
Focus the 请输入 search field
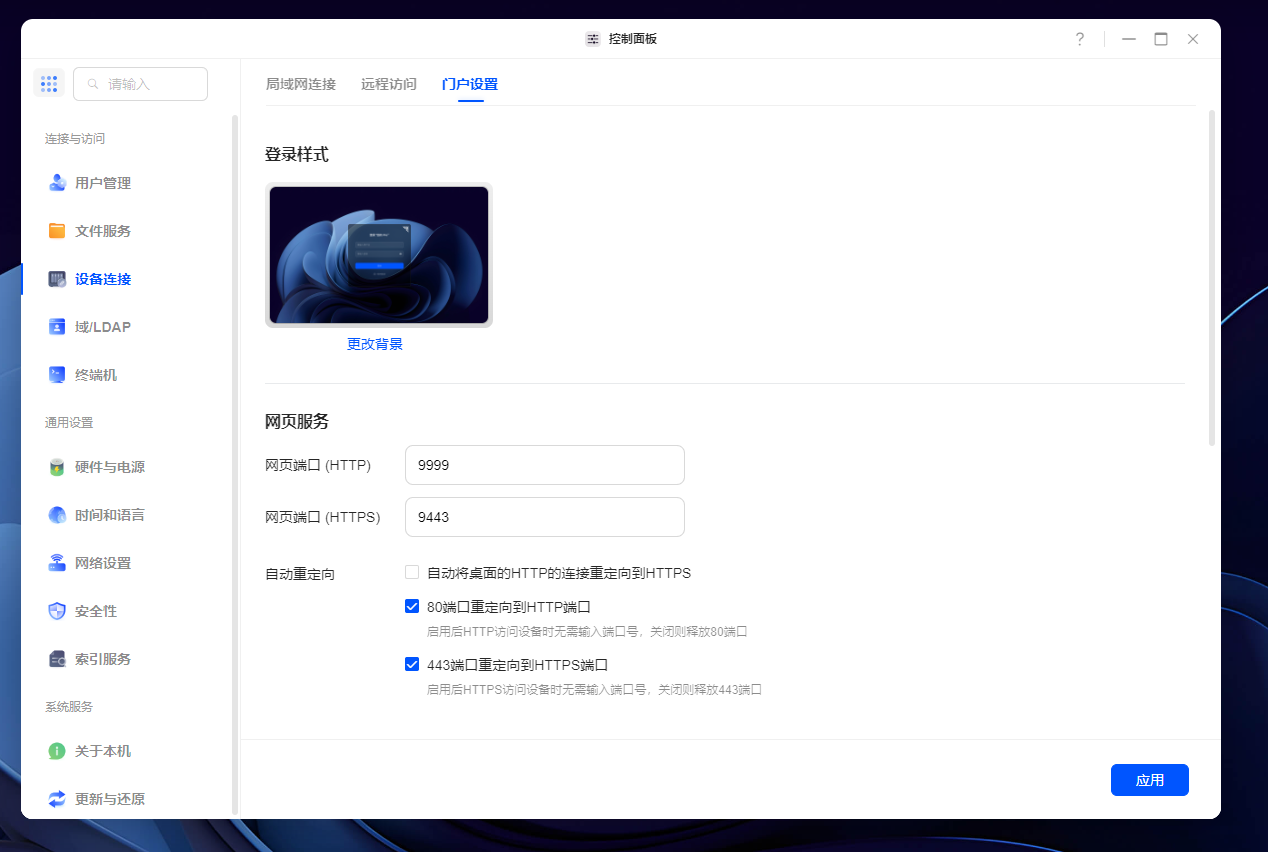click(x=140, y=84)
